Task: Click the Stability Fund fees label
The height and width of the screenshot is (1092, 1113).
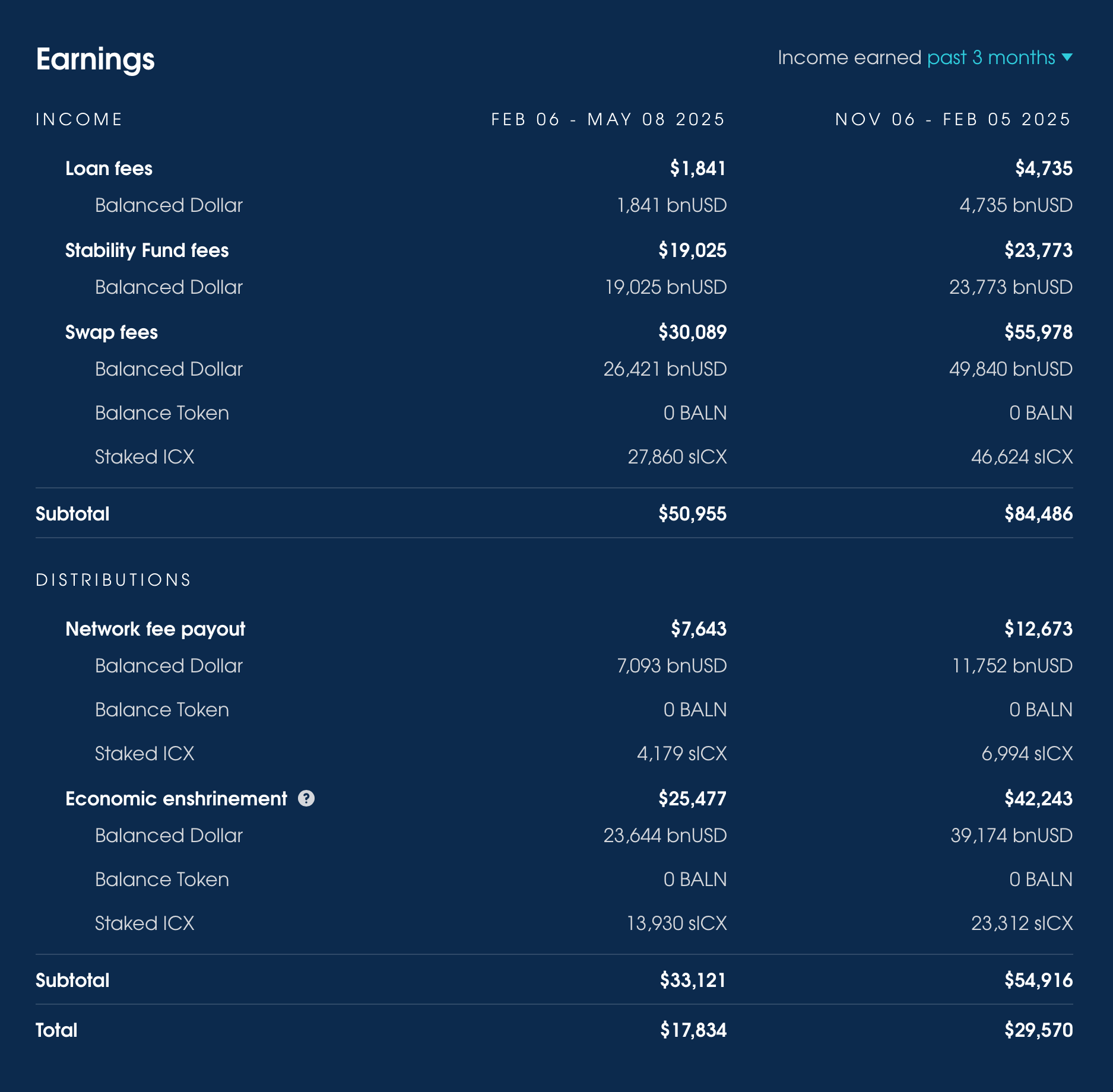Action: pyautogui.click(x=147, y=250)
